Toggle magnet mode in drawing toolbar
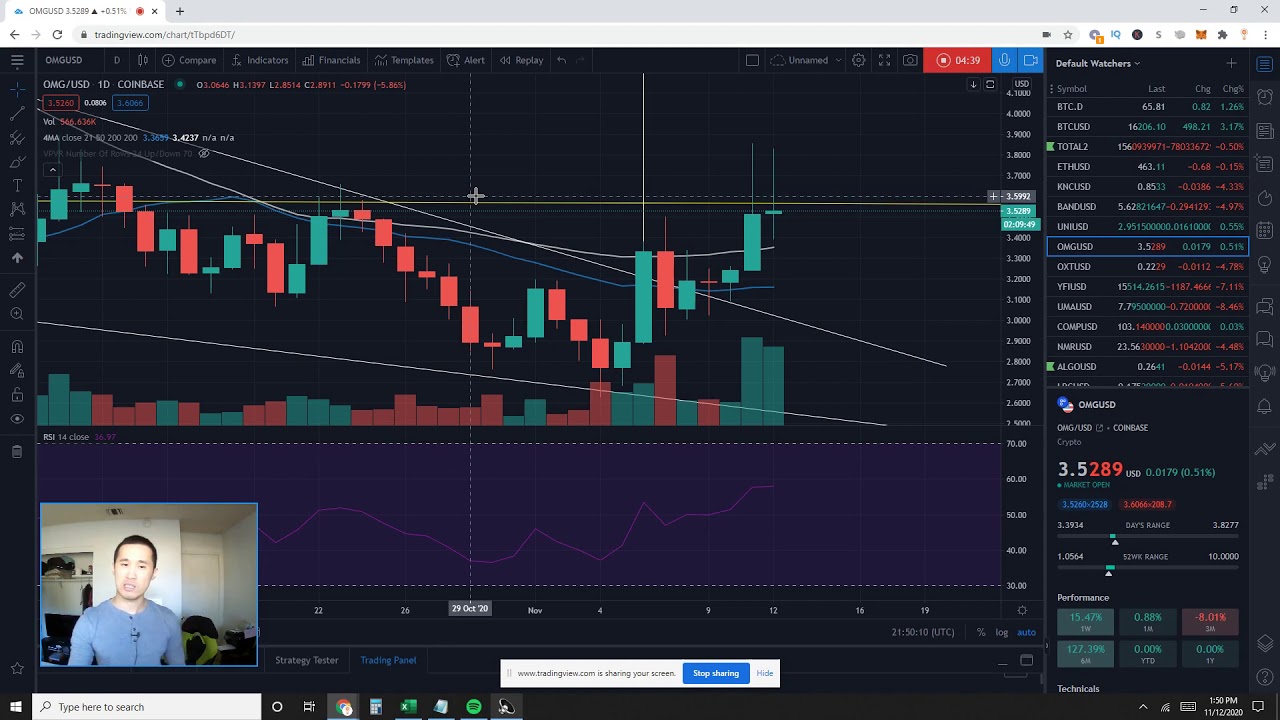 [x=17, y=347]
